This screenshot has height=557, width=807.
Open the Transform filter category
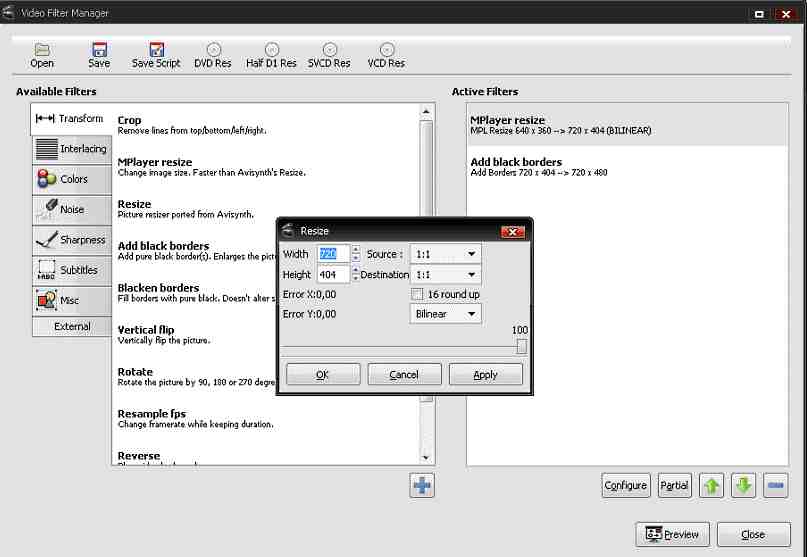click(72, 119)
